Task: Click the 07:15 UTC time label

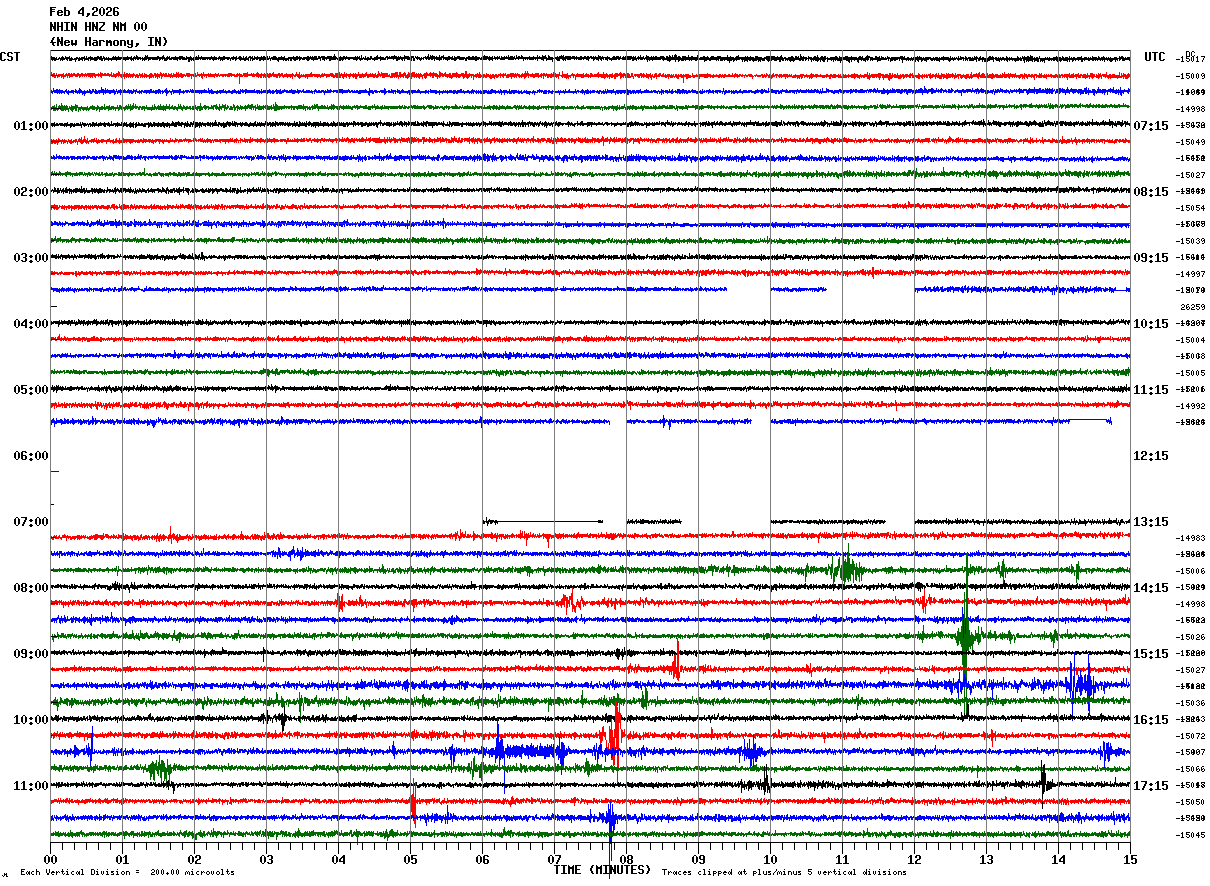Action: 1151,126
